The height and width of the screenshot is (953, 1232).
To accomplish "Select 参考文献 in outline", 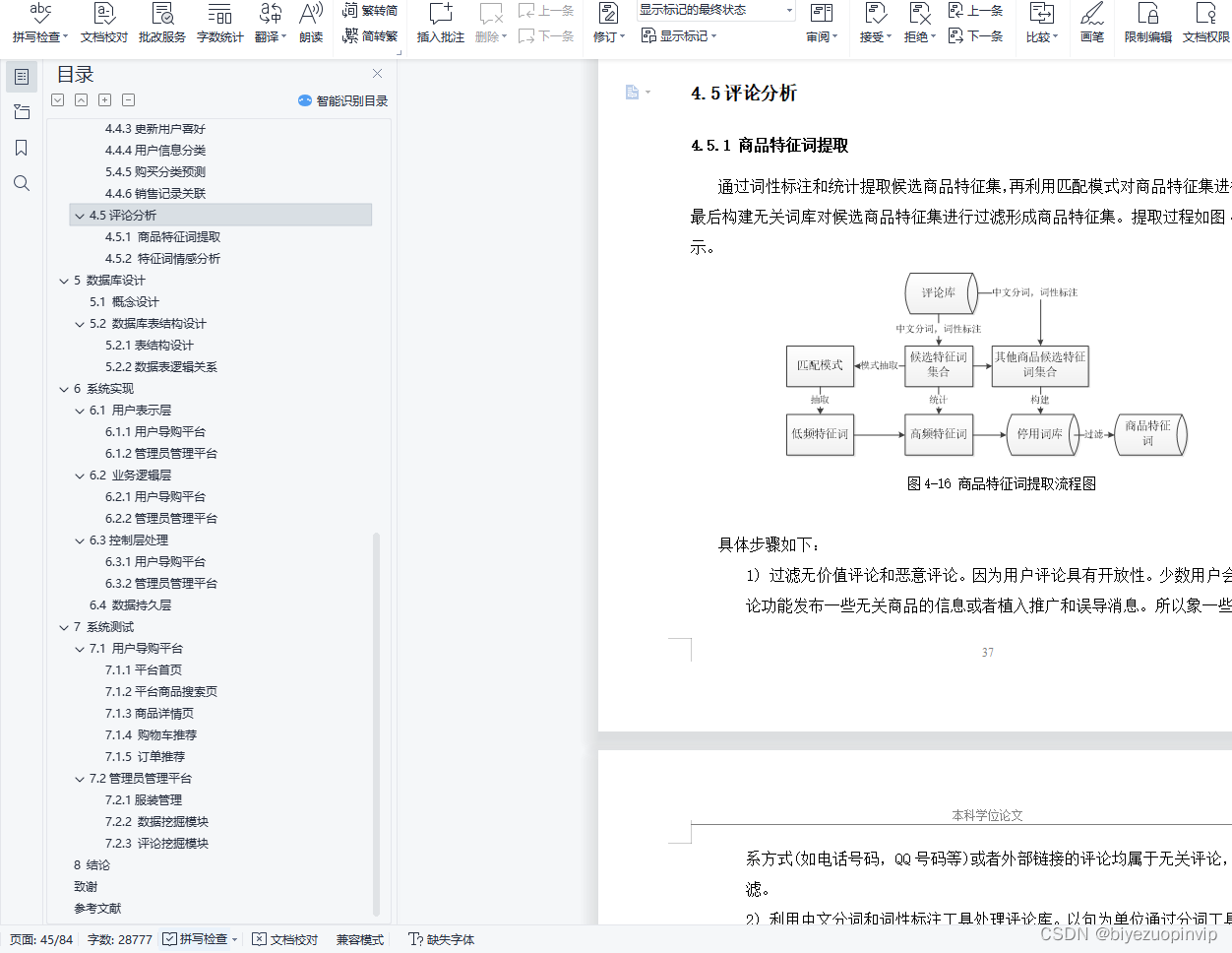I will point(97,909).
